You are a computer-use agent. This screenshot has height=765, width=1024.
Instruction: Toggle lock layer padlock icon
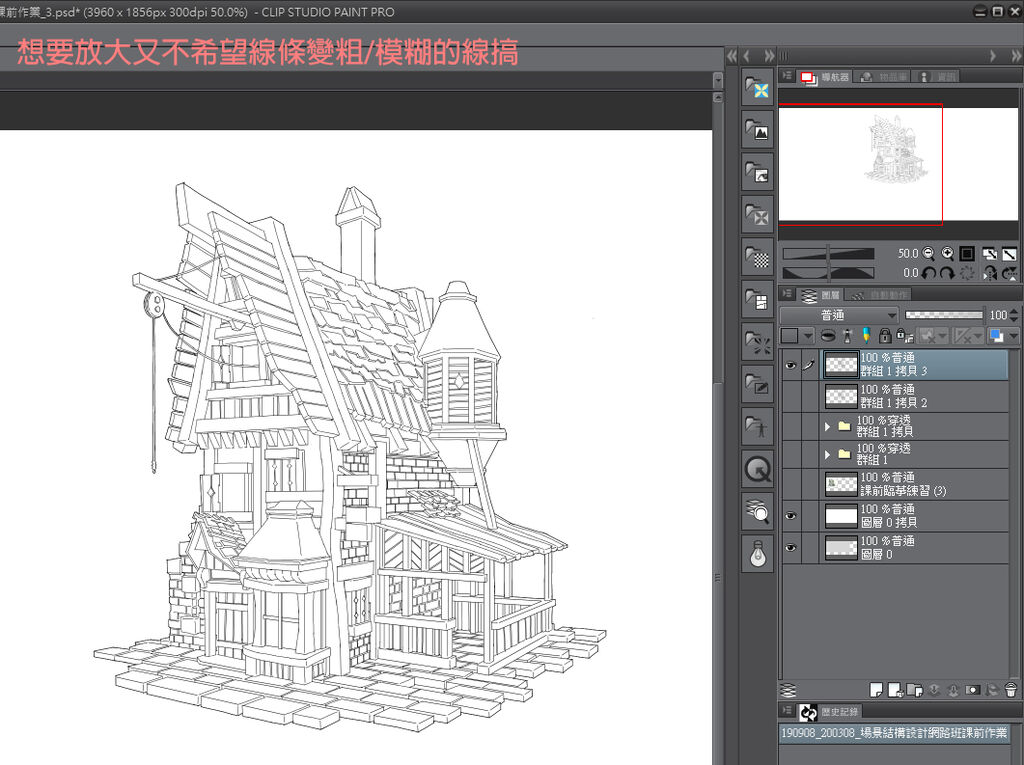coord(885,336)
